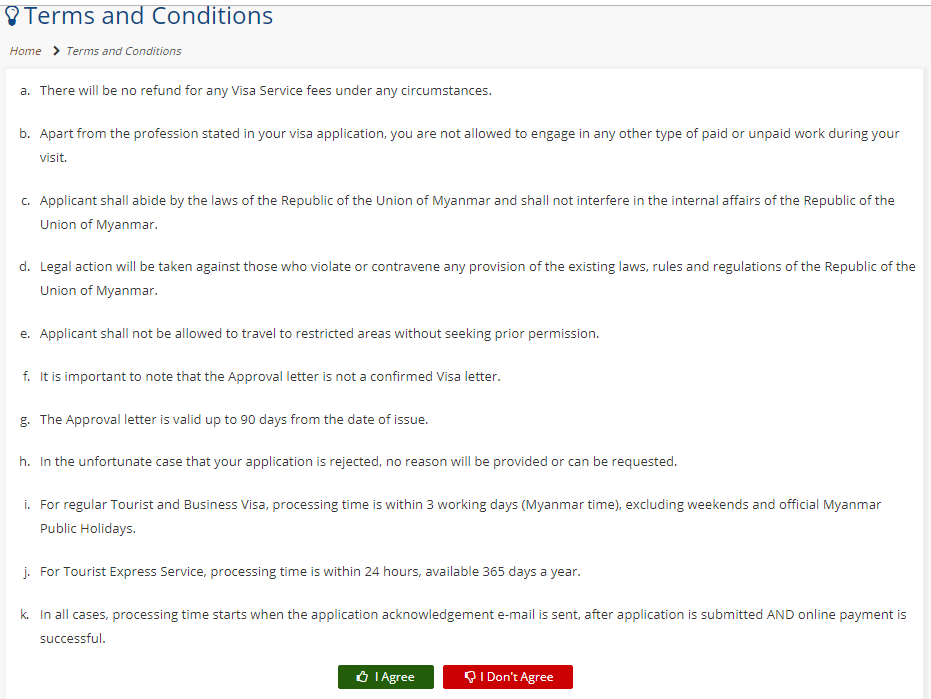The height and width of the screenshot is (699, 931).
Task: Click the Terms and Conditions page heading
Action: pyautogui.click(x=149, y=17)
